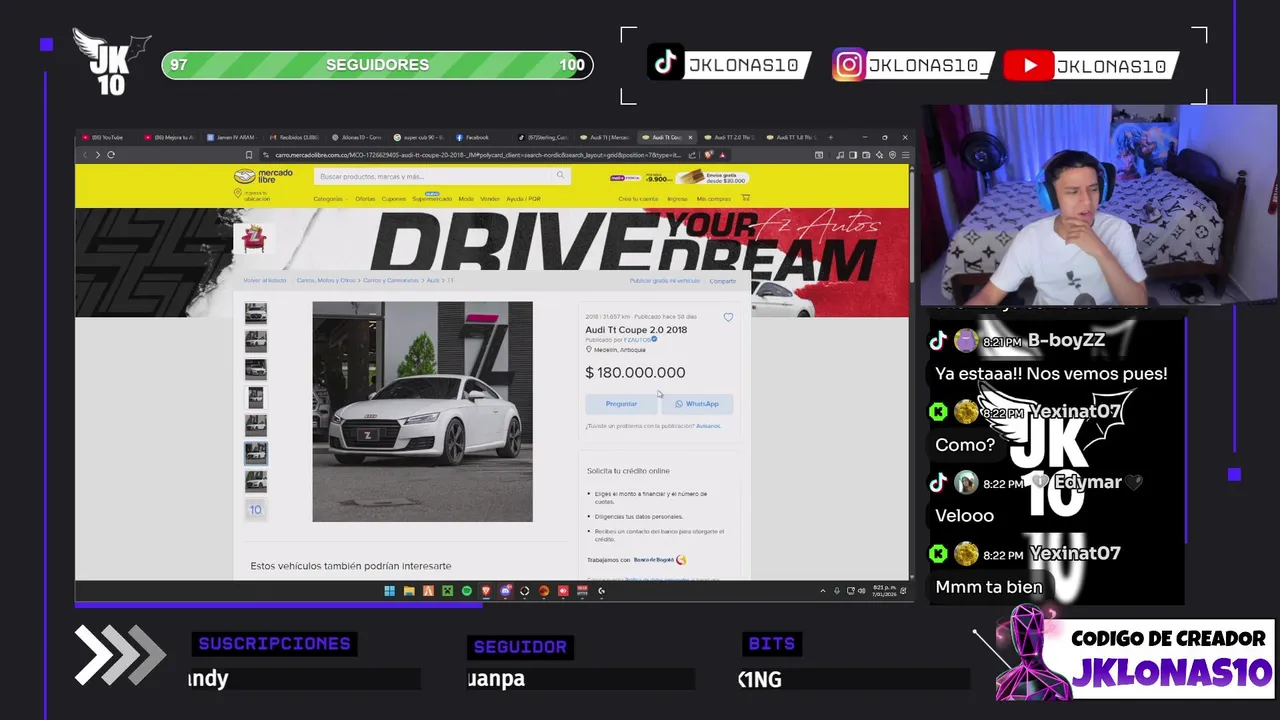
Task: Click the WhatsApp contact button
Action: tap(697, 404)
